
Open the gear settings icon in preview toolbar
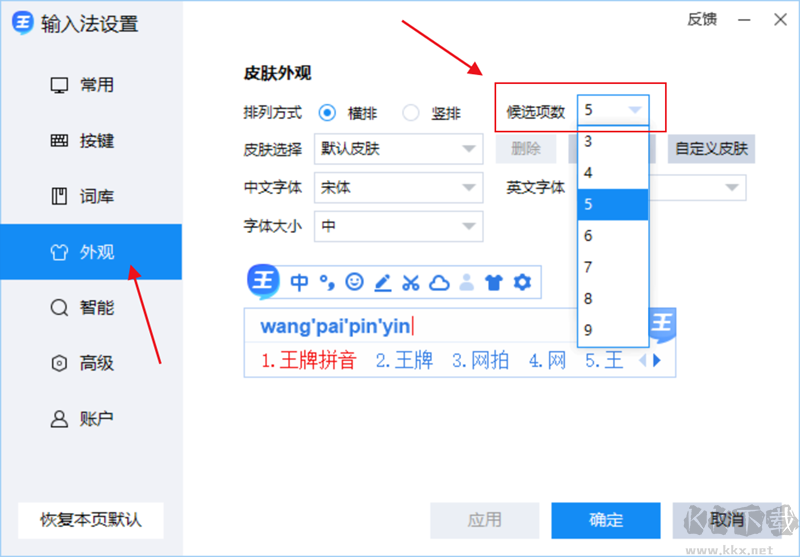pos(522,282)
